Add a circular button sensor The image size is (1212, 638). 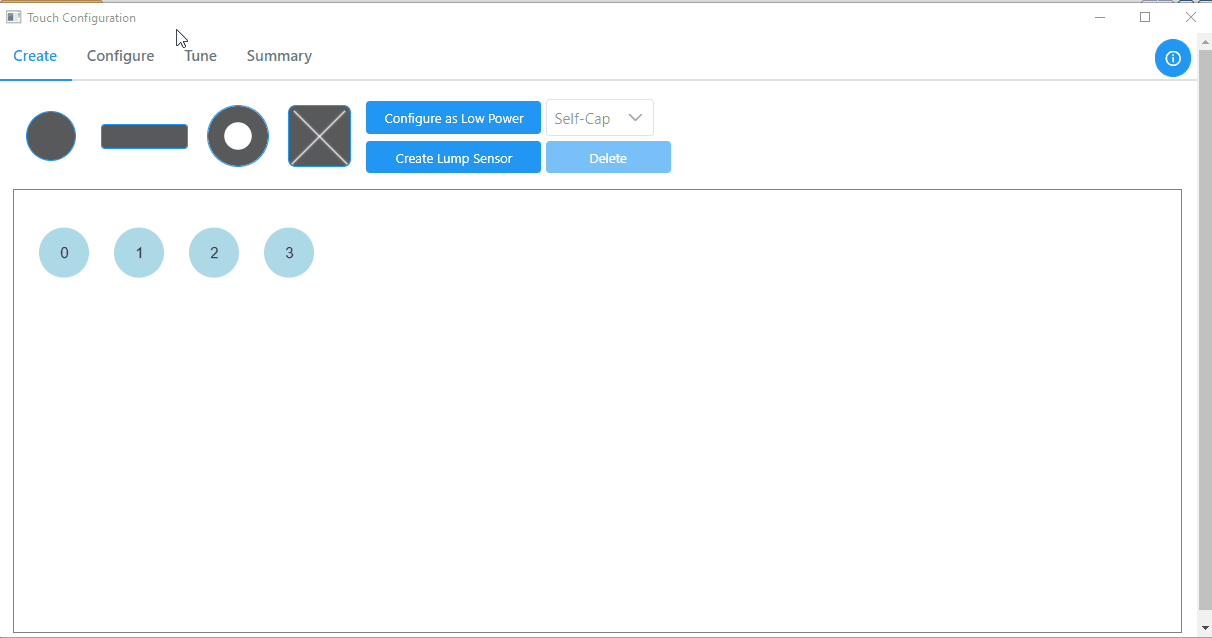[51, 136]
